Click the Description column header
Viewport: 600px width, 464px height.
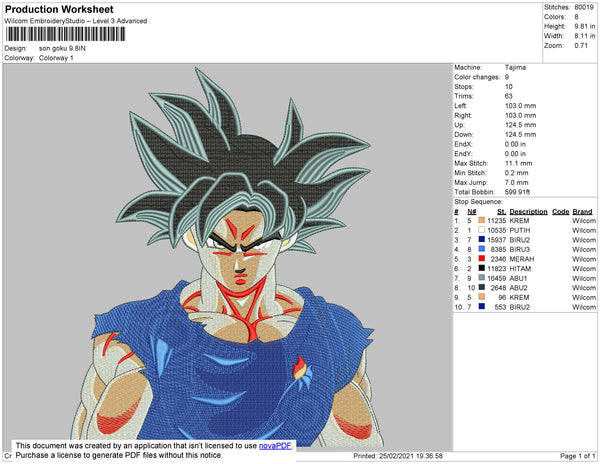(x=528, y=211)
